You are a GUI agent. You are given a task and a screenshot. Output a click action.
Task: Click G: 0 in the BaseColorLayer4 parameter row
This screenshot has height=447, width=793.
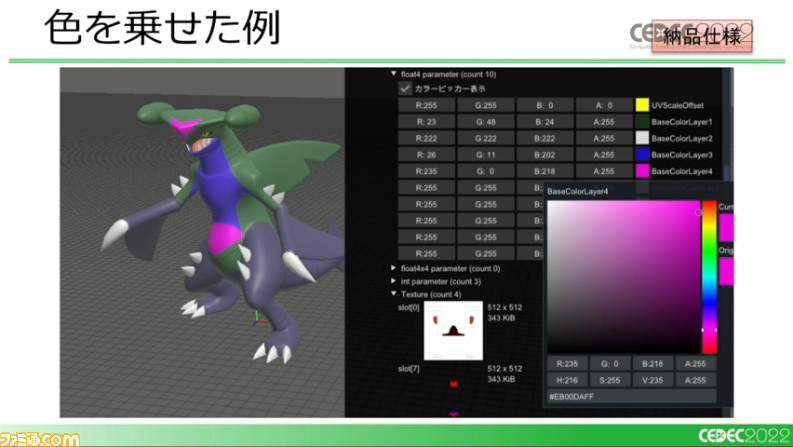click(486, 171)
